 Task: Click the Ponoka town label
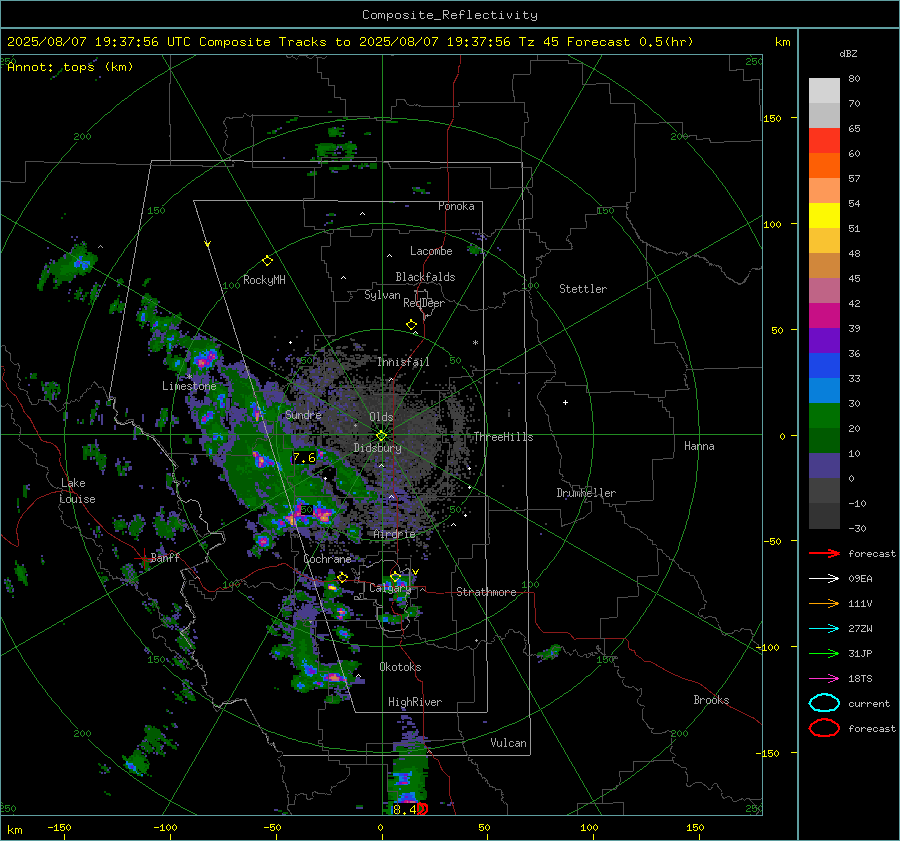pyautogui.click(x=456, y=206)
